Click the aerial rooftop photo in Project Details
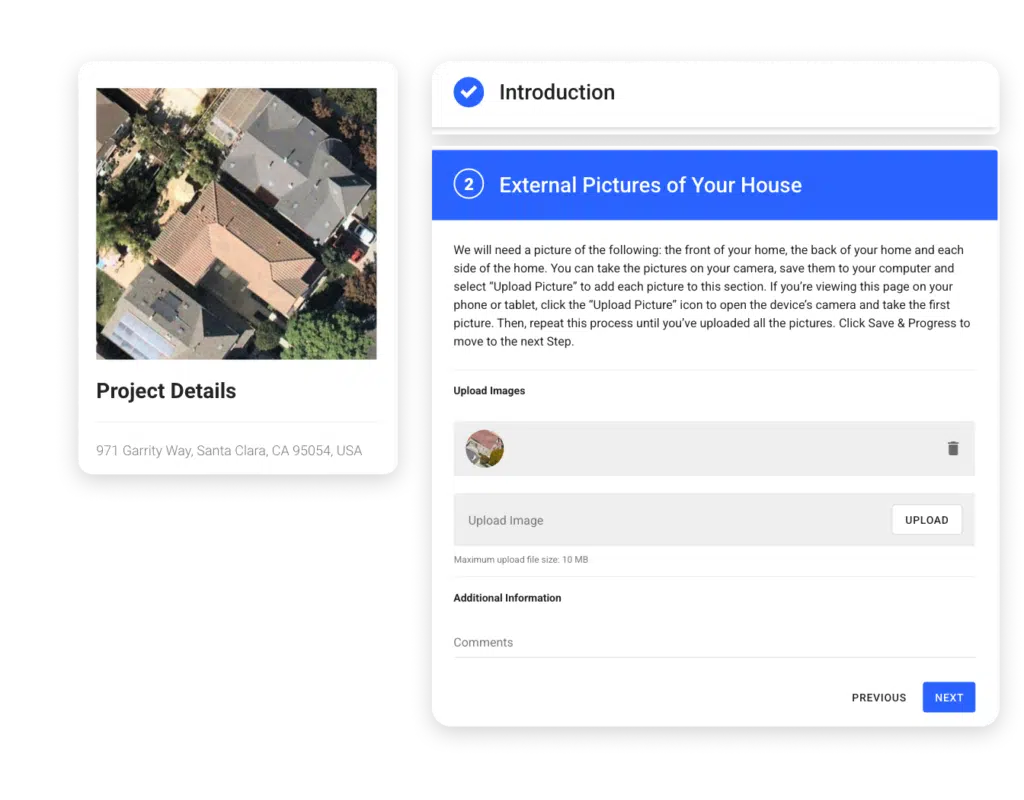Image resolution: width=1024 pixels, height=800 pixels. (236, 223)
